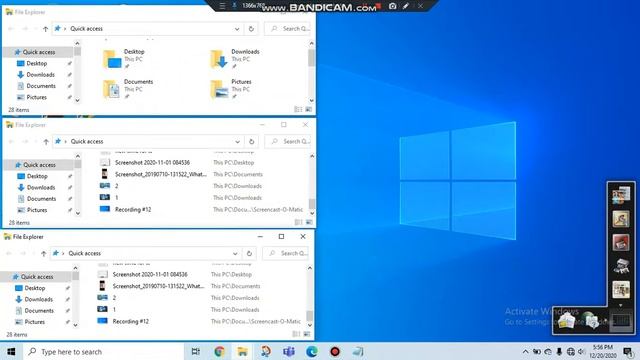Open Task View from taskbar
Screen dimensions: 640x360
coord(196,351)
